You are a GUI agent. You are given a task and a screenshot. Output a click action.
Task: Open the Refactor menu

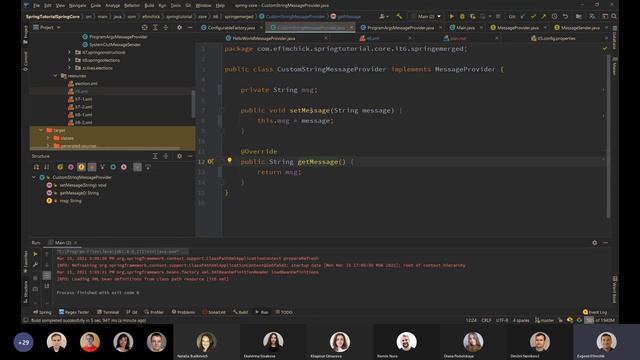131,5
